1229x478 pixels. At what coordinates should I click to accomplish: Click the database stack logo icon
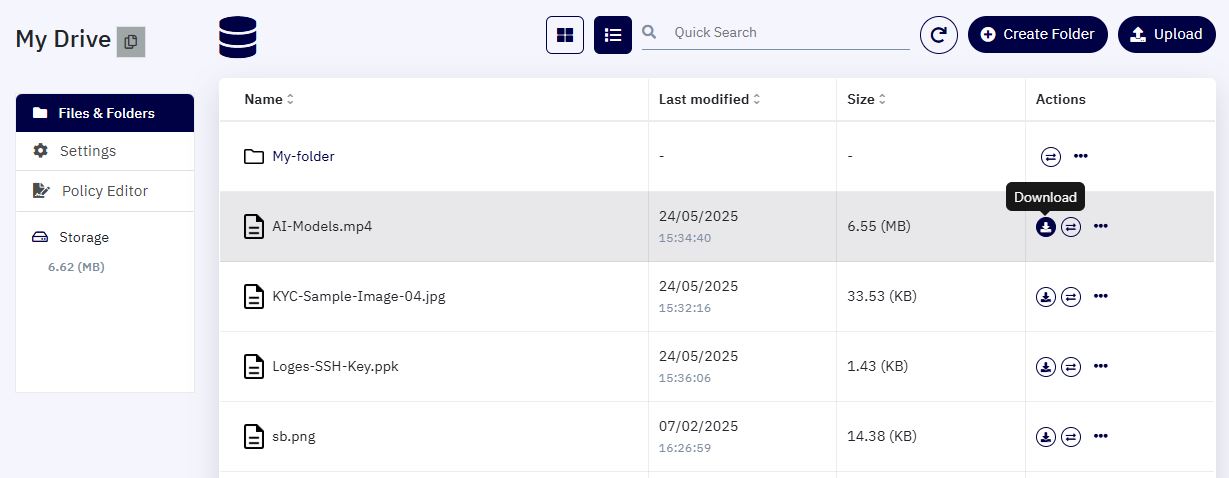point(238,37)
